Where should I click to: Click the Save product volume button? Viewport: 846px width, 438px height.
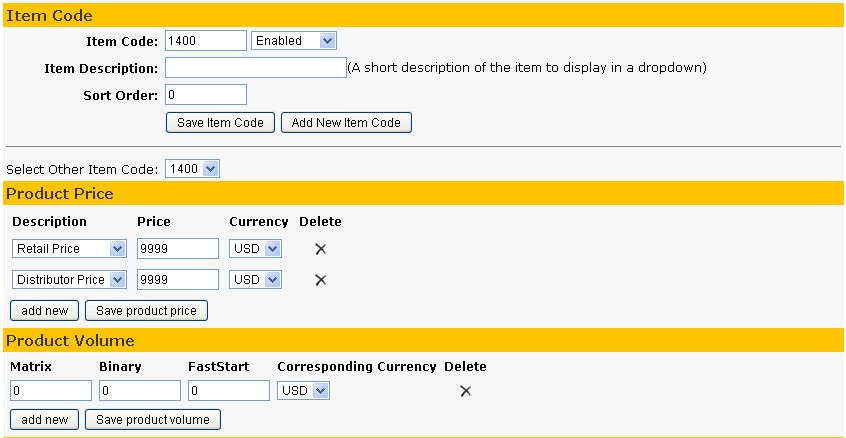(153, 420)
